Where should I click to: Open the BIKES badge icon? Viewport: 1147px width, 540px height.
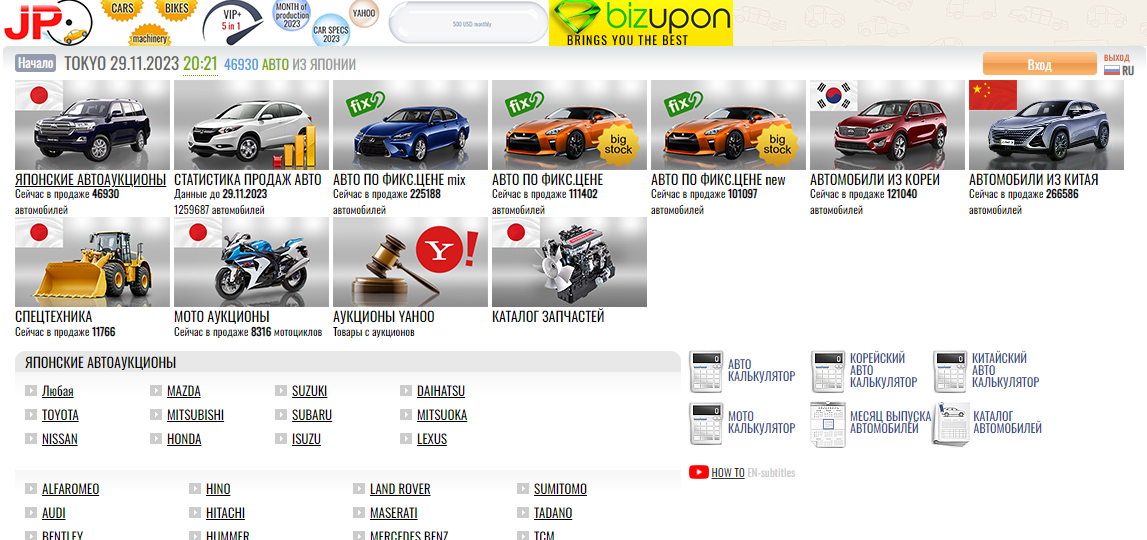click(x=176, y=9)
